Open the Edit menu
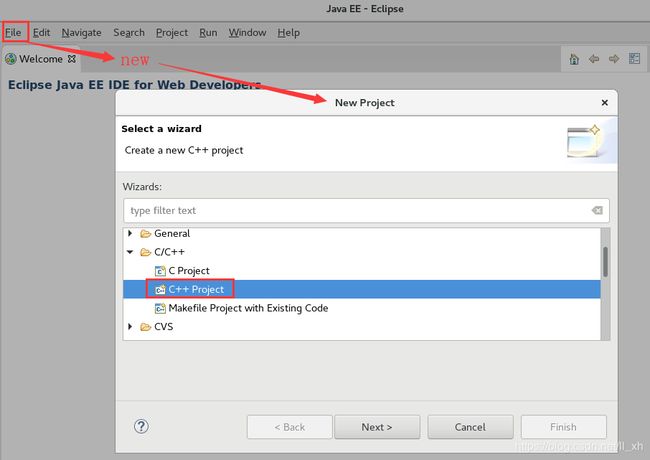 pyautogui.click(x=41, y=32)
